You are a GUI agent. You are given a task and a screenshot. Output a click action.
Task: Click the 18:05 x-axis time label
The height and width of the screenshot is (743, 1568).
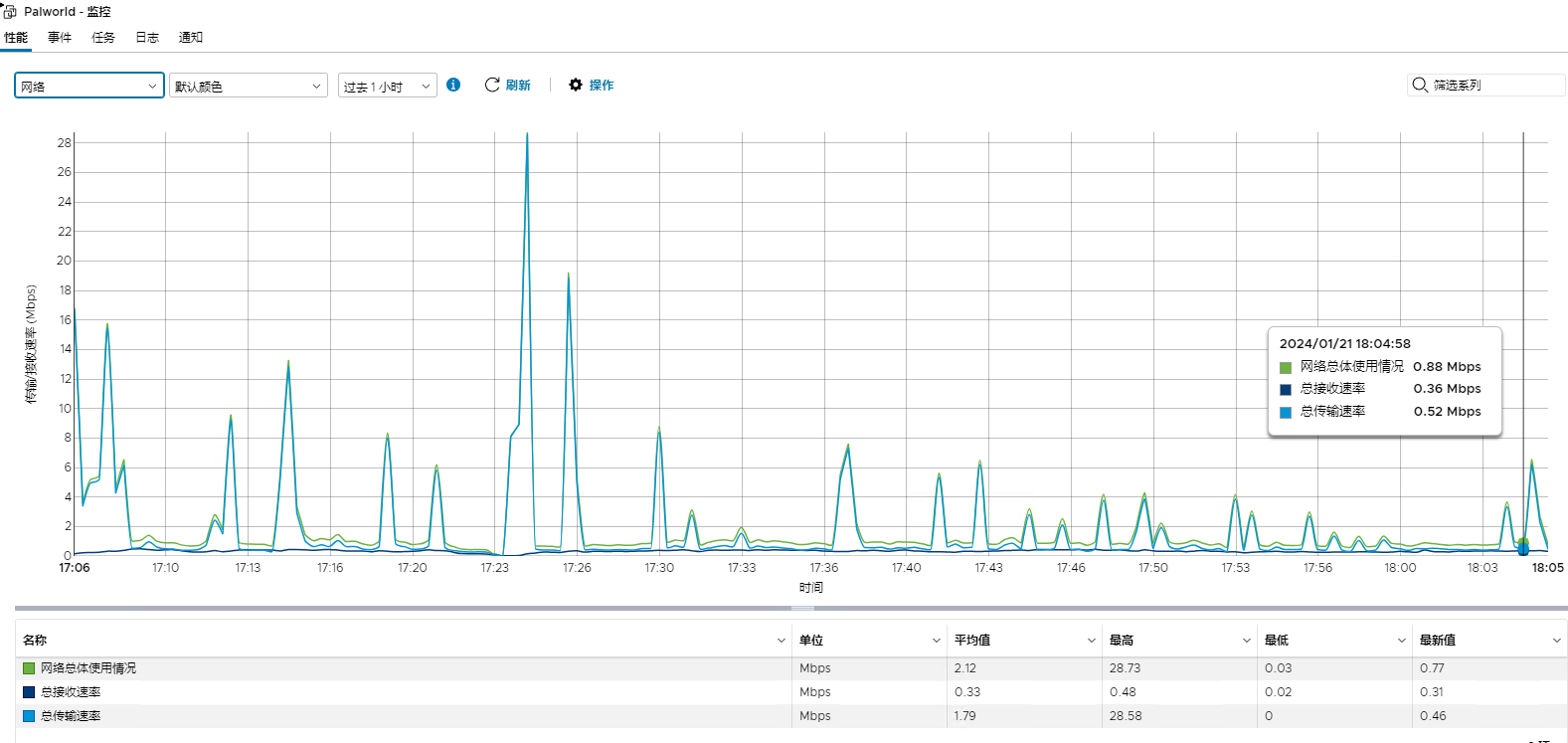[1547, 568]
